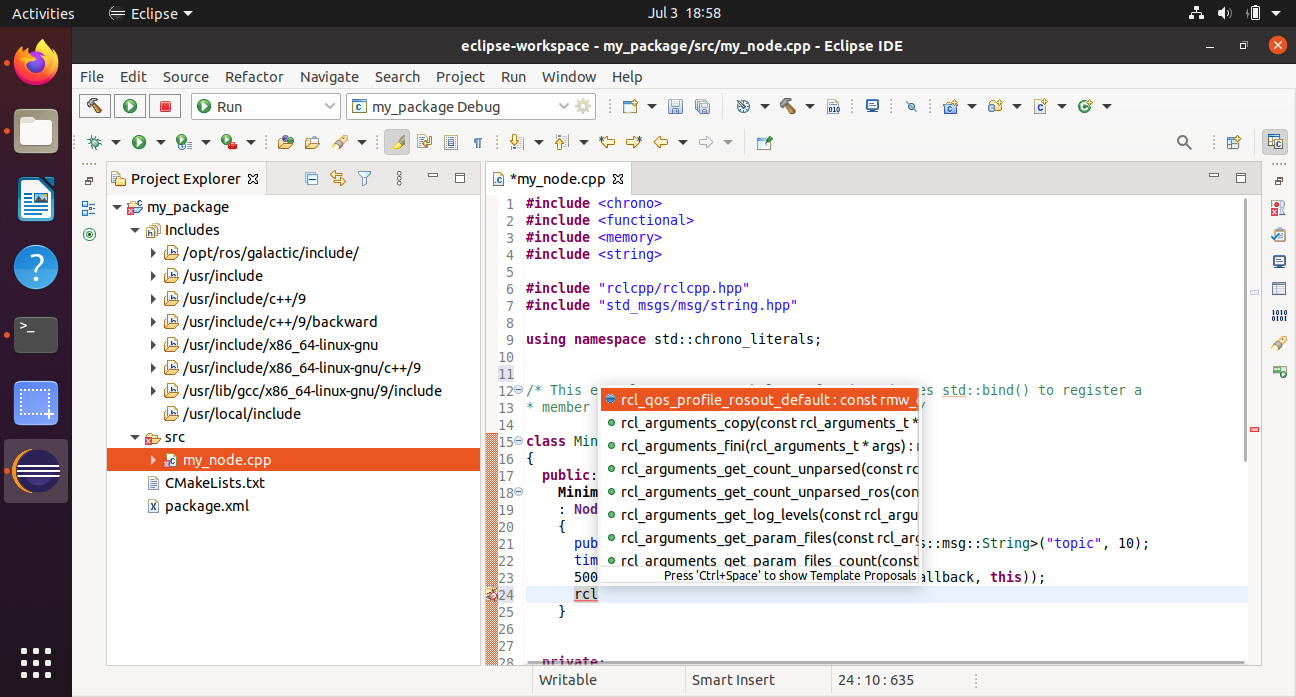This screenshot has width=1296, height=697.
Task: Toggle Pin Editor in the toolbar
Action: (x=763, y=143)
